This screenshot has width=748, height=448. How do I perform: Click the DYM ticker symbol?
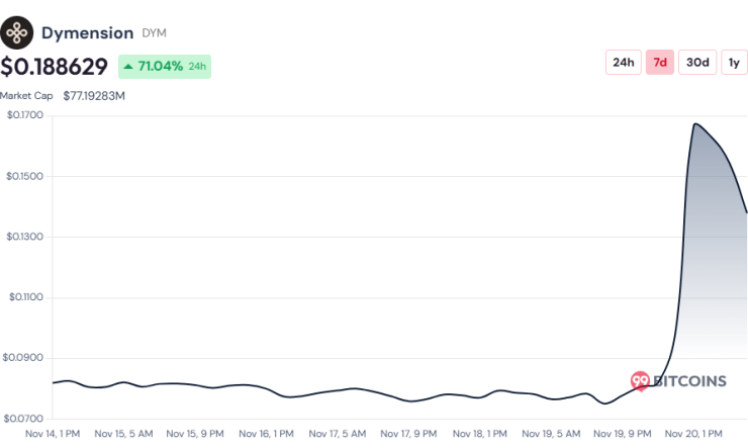[x=154, y=34]
